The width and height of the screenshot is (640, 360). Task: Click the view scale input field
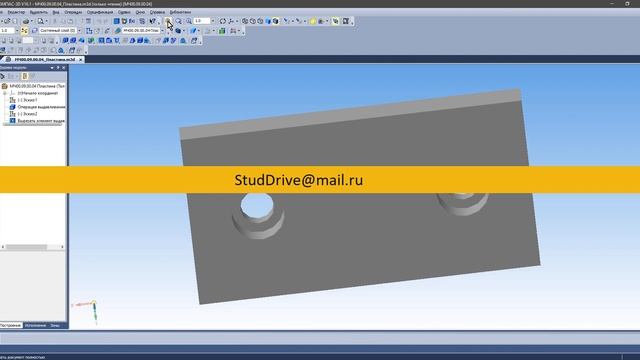point(202,21)
